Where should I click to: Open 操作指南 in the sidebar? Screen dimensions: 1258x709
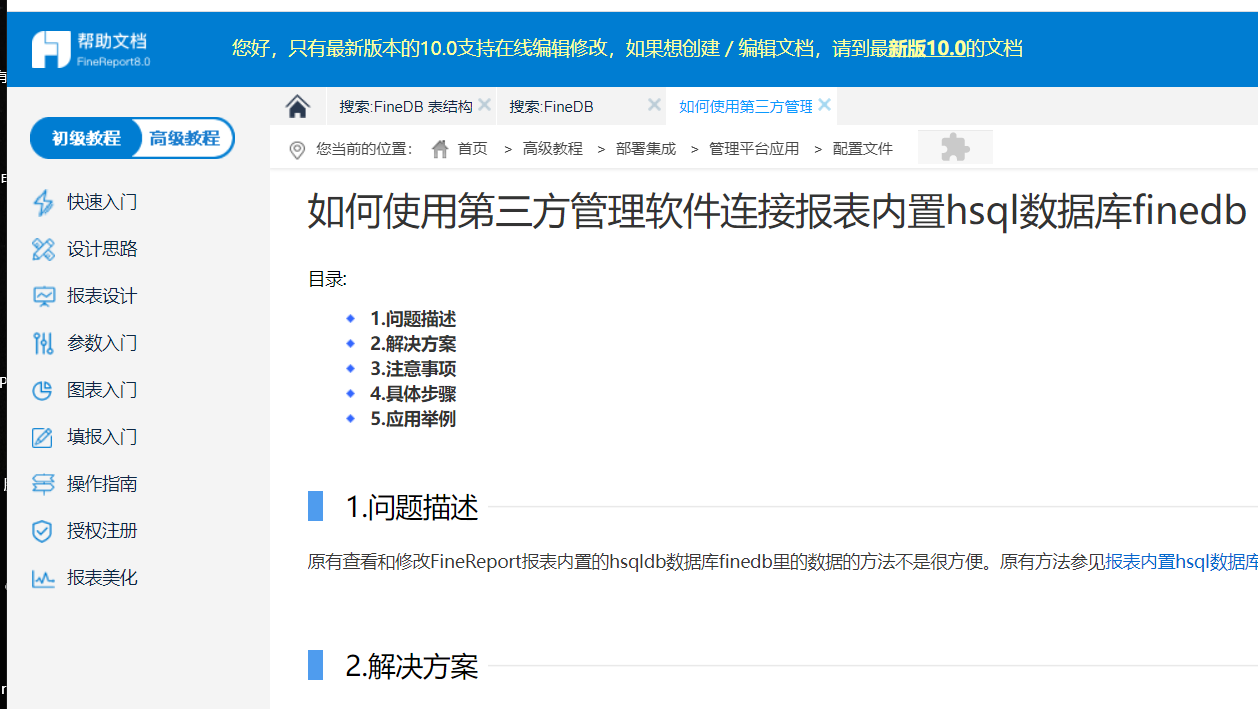tap(102, 484)
